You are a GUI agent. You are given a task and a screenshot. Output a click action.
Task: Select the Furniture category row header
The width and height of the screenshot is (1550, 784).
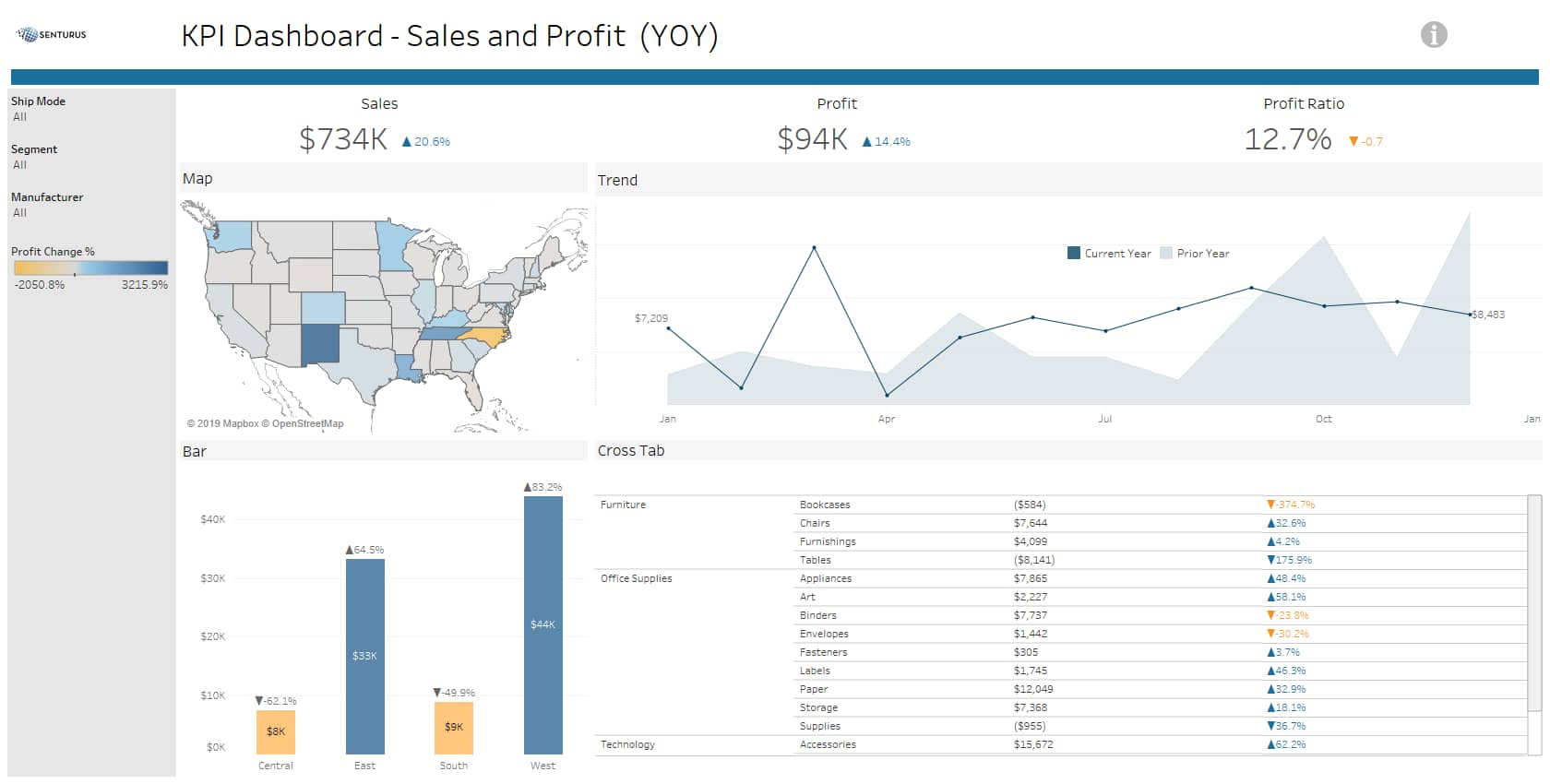tap(623, 505)
